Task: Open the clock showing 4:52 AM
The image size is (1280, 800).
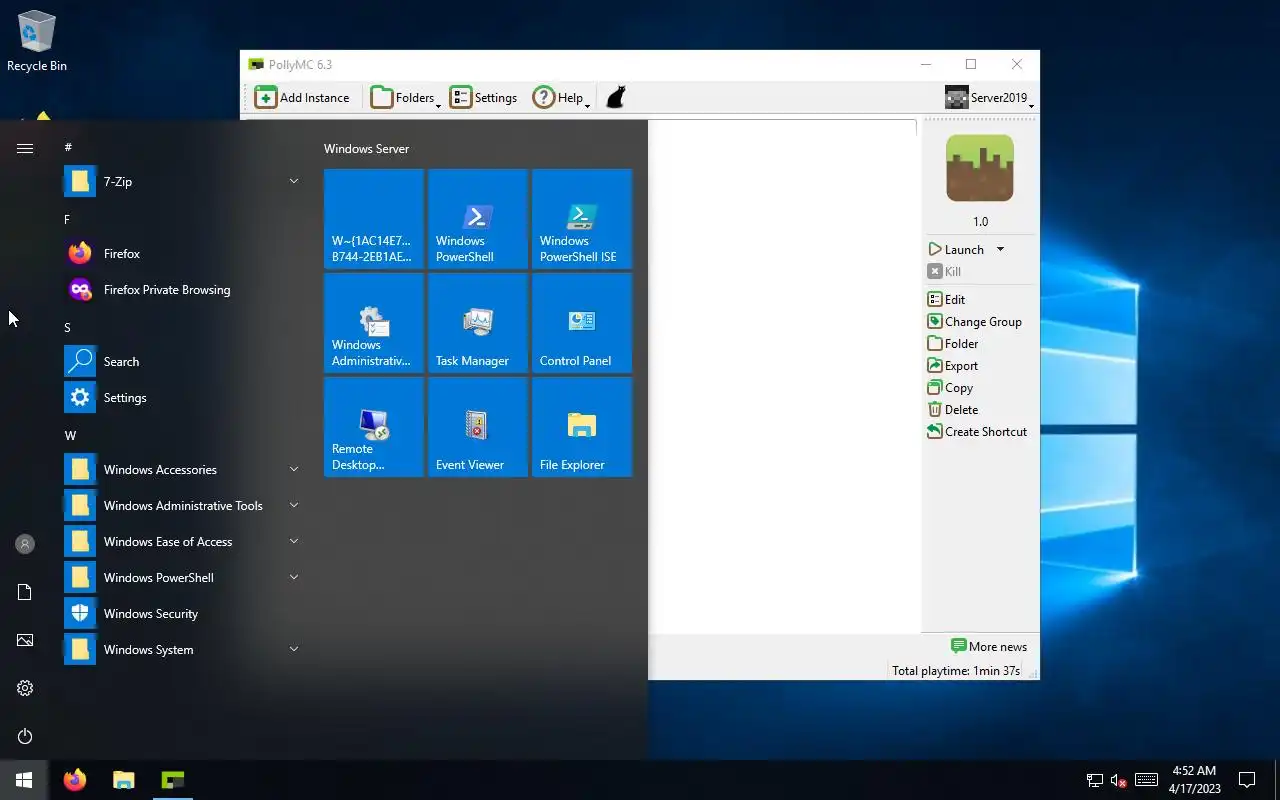Action: pyautogui.click(x=1194, y=780)
